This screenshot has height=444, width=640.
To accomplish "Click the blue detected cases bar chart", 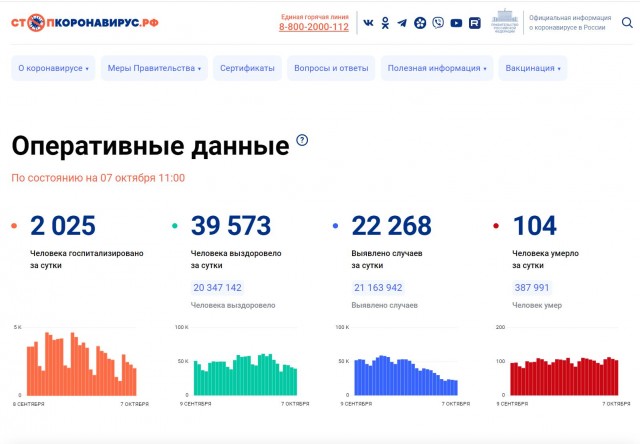I will point(406,375).
